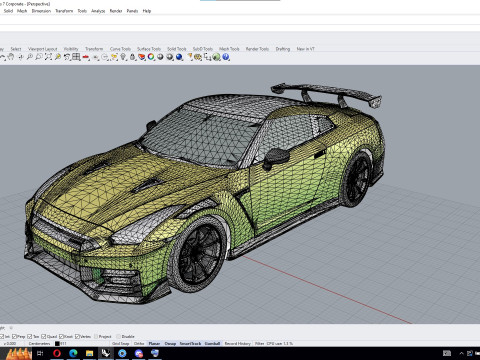This screenshot has height=360, width=480.
Task: Click the Zoom Selected icon
Action: (58, 57)
